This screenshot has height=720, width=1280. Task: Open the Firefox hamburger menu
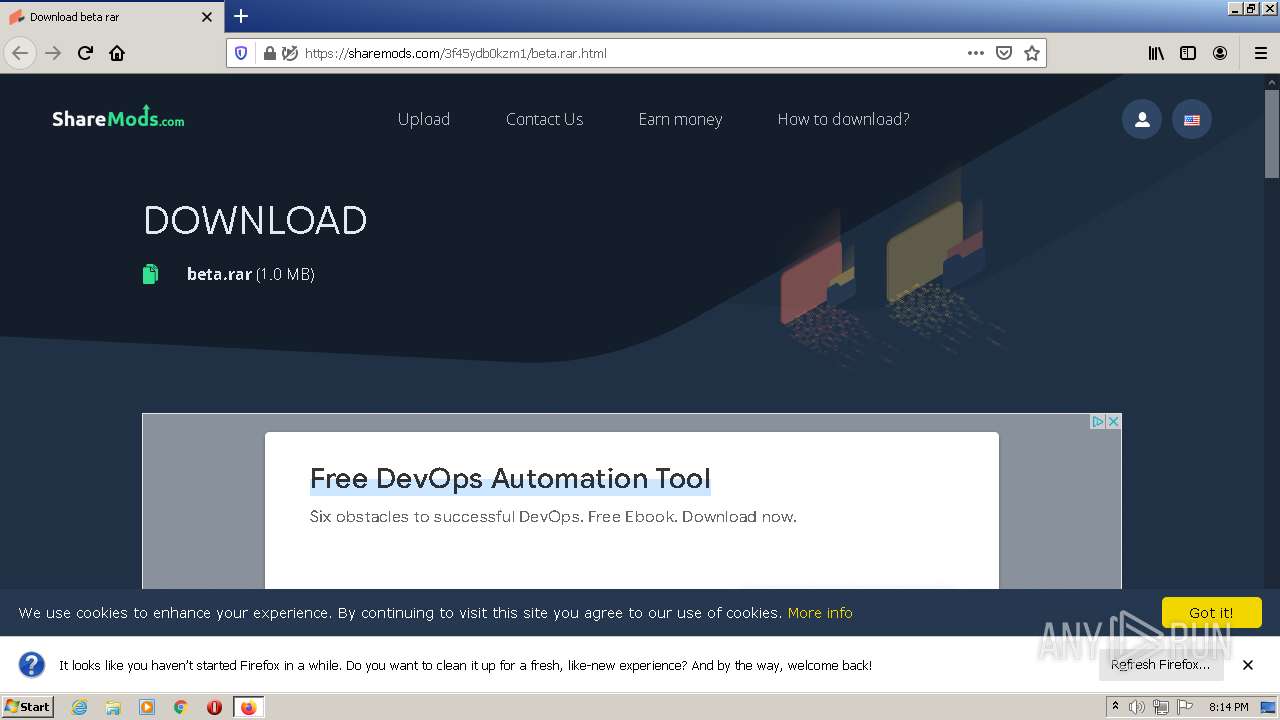click(x=1260, y=53)
